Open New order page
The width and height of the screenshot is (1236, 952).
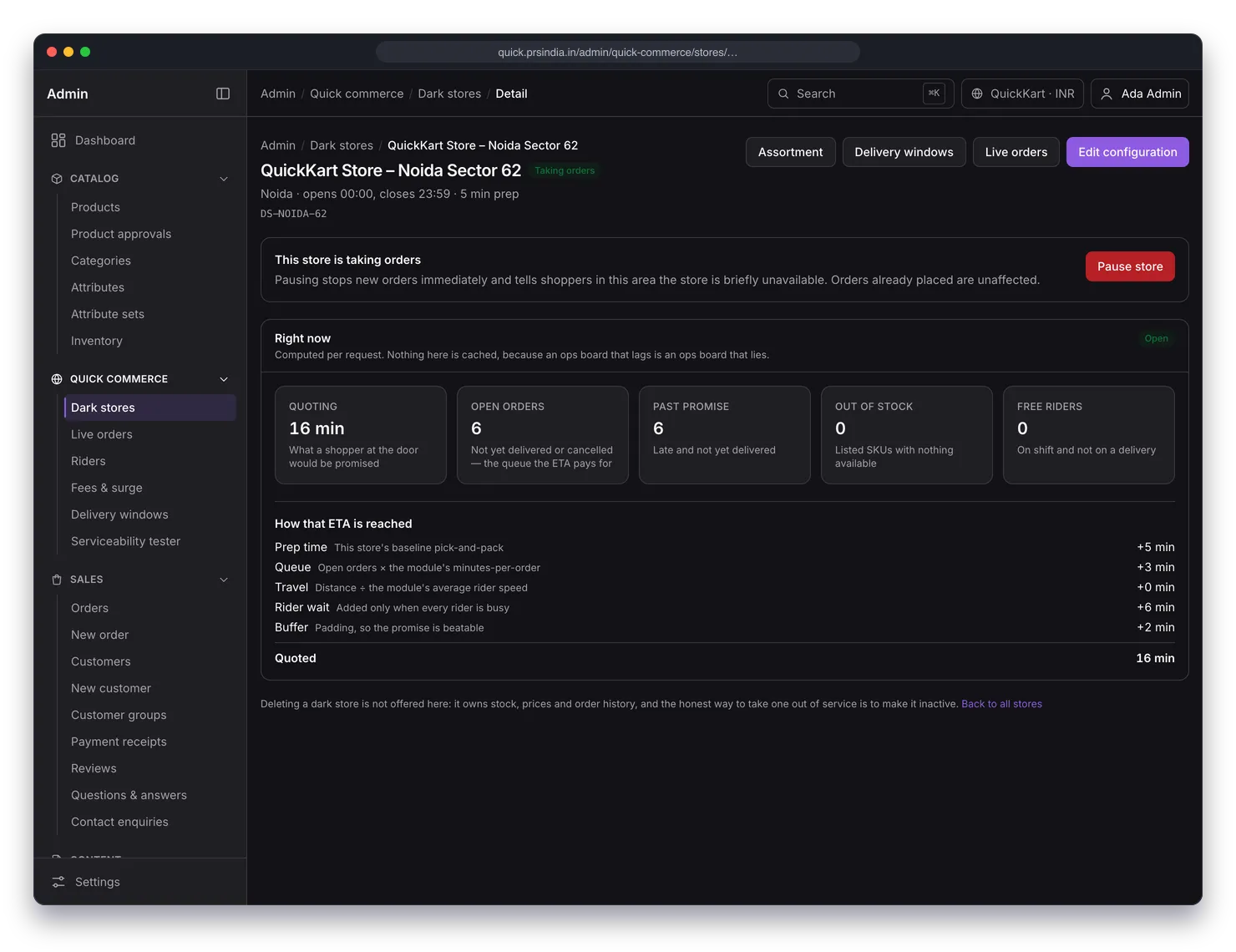150,635
